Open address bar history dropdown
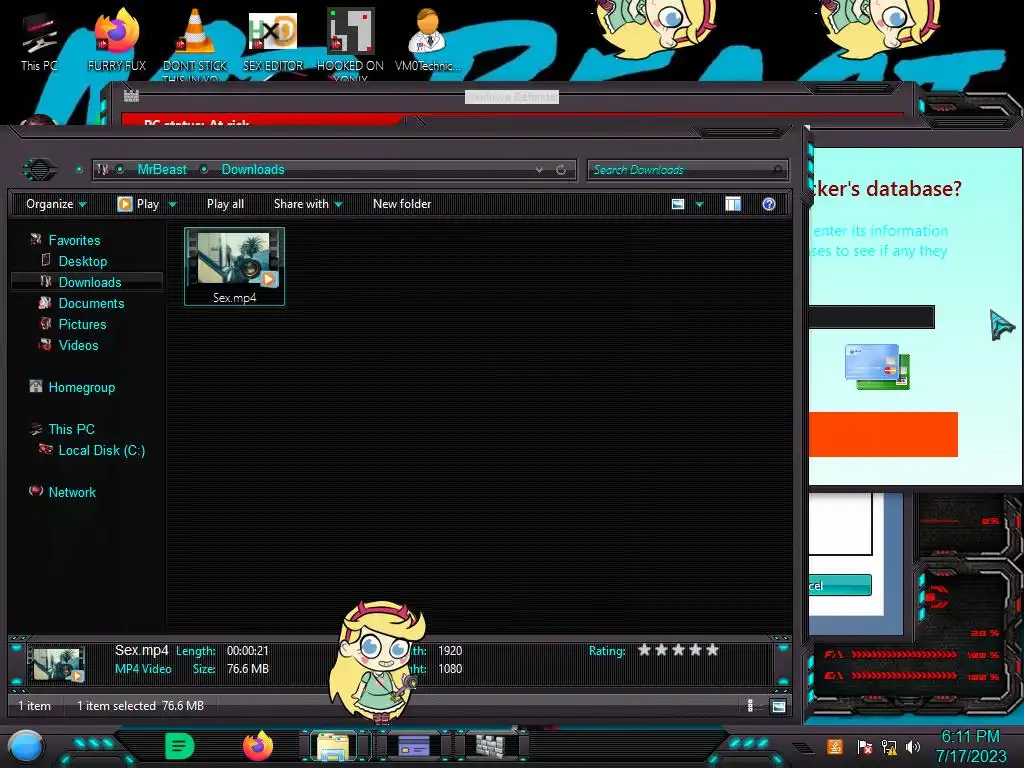Screen dimensions: 1024x768 click(x=539, y=170)
